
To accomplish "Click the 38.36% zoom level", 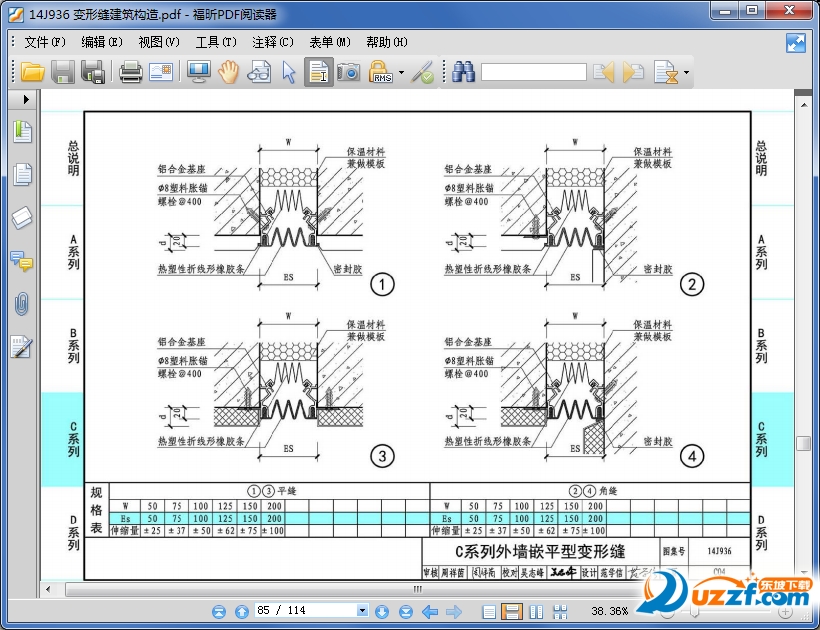I will 609,611.
